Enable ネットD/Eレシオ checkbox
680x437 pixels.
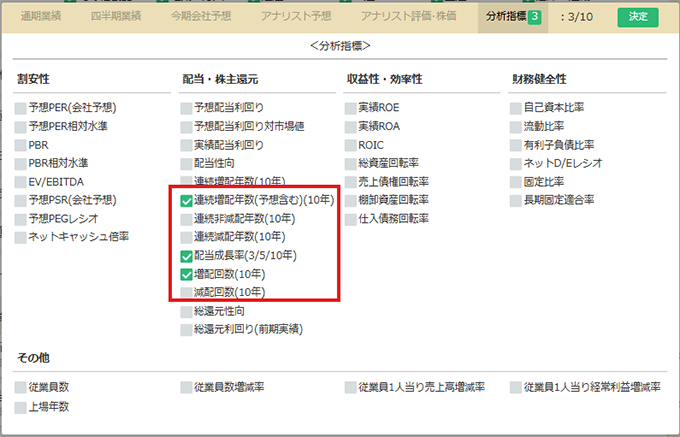tap(516, 164)
